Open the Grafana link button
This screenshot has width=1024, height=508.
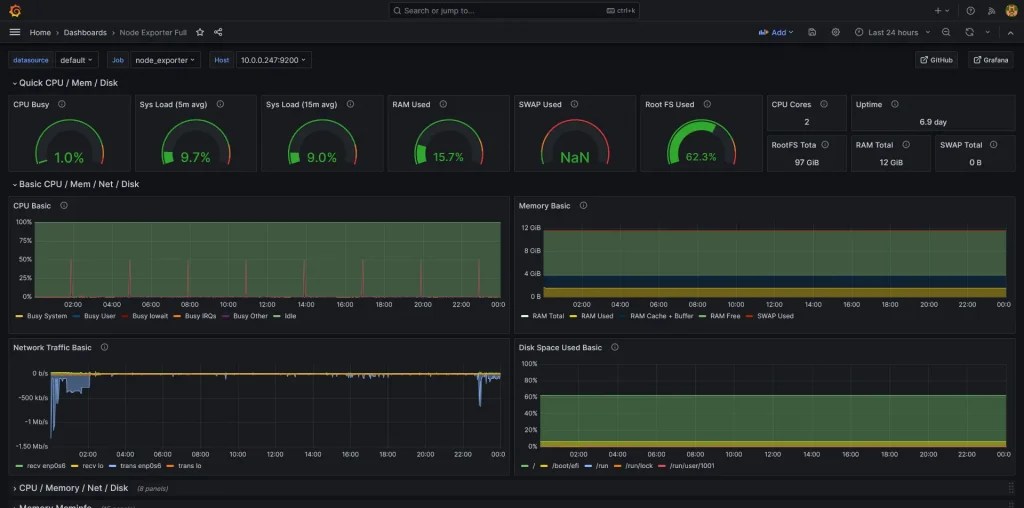point(990,60)
